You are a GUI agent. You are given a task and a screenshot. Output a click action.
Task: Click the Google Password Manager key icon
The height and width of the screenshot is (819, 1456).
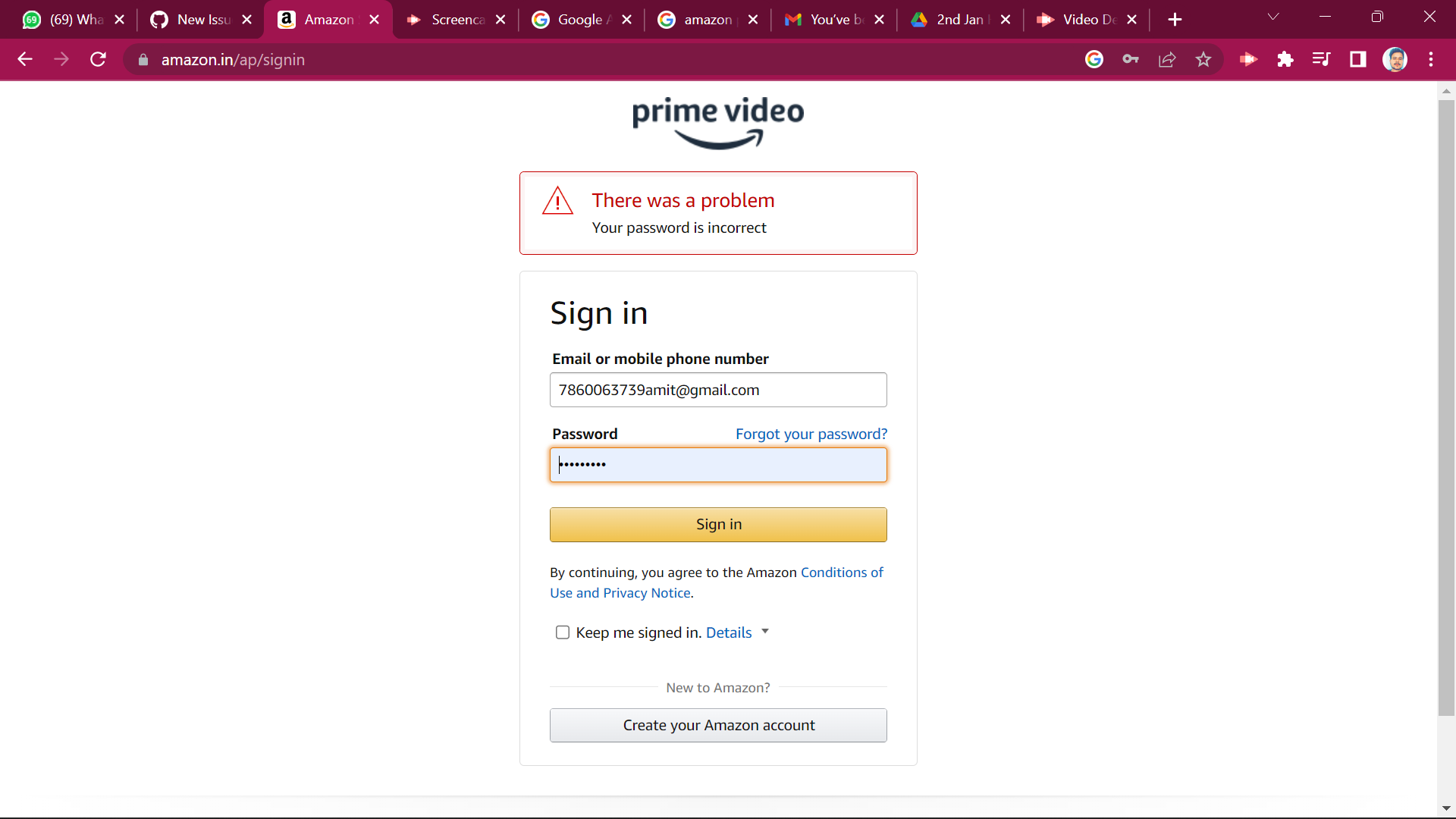point(1131,59)
